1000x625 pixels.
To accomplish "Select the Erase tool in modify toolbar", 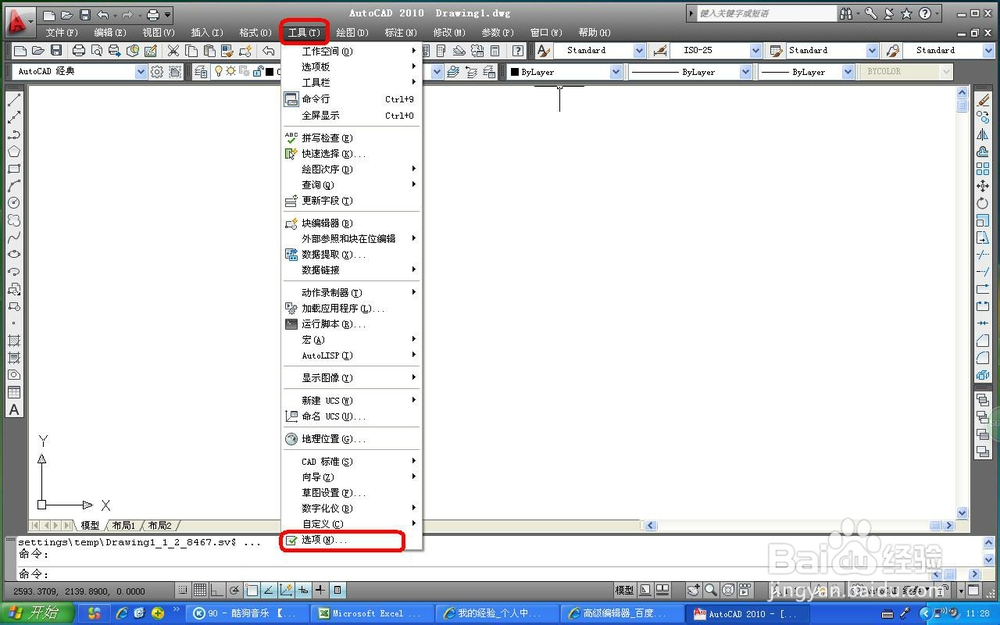I will click(983, 100).
